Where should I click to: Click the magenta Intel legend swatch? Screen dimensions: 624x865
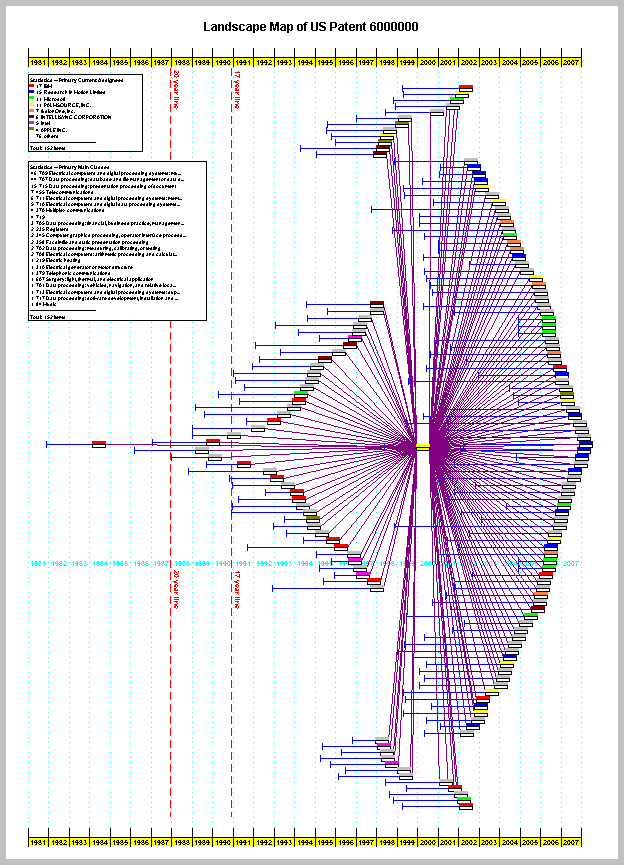click(32, 123)
